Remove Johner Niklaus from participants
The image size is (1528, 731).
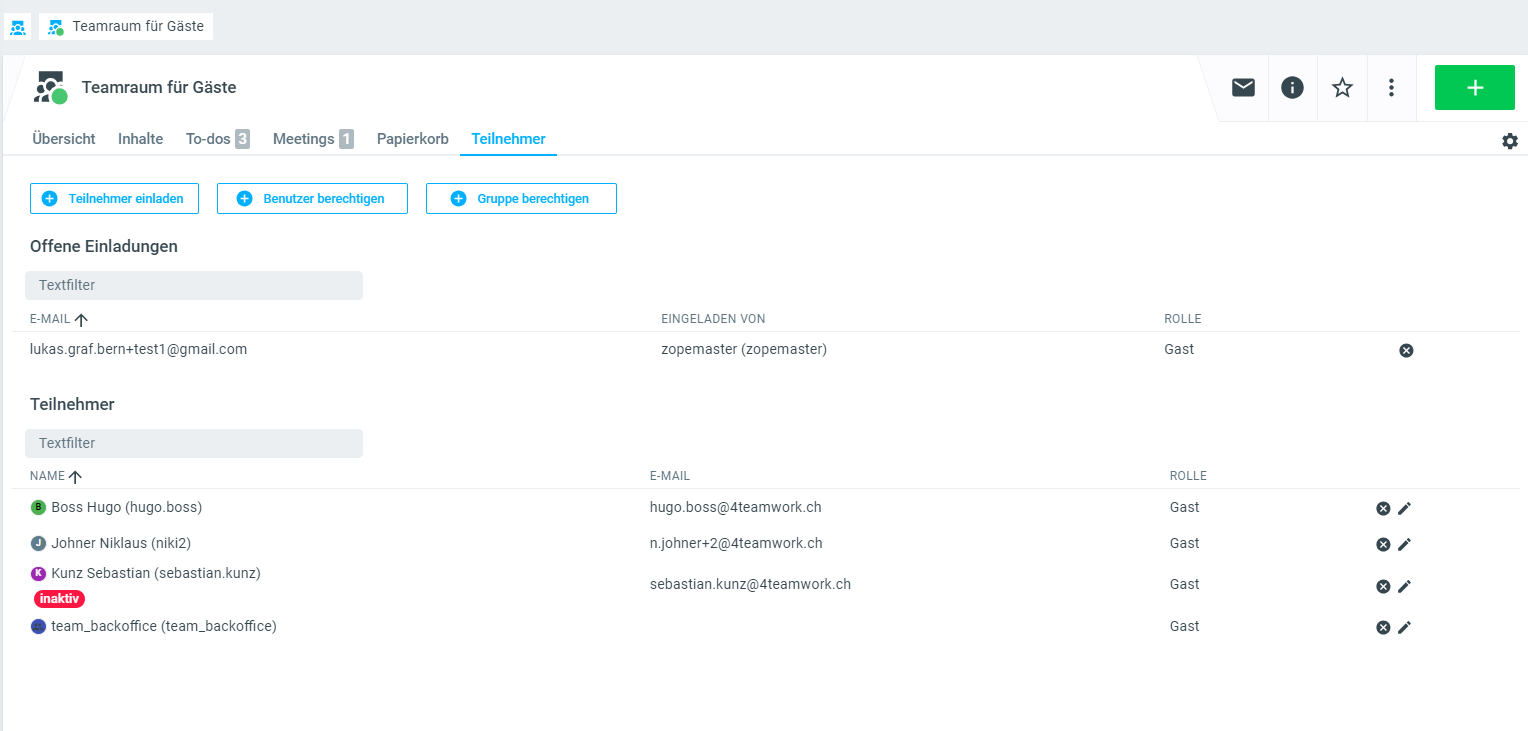1383,544
